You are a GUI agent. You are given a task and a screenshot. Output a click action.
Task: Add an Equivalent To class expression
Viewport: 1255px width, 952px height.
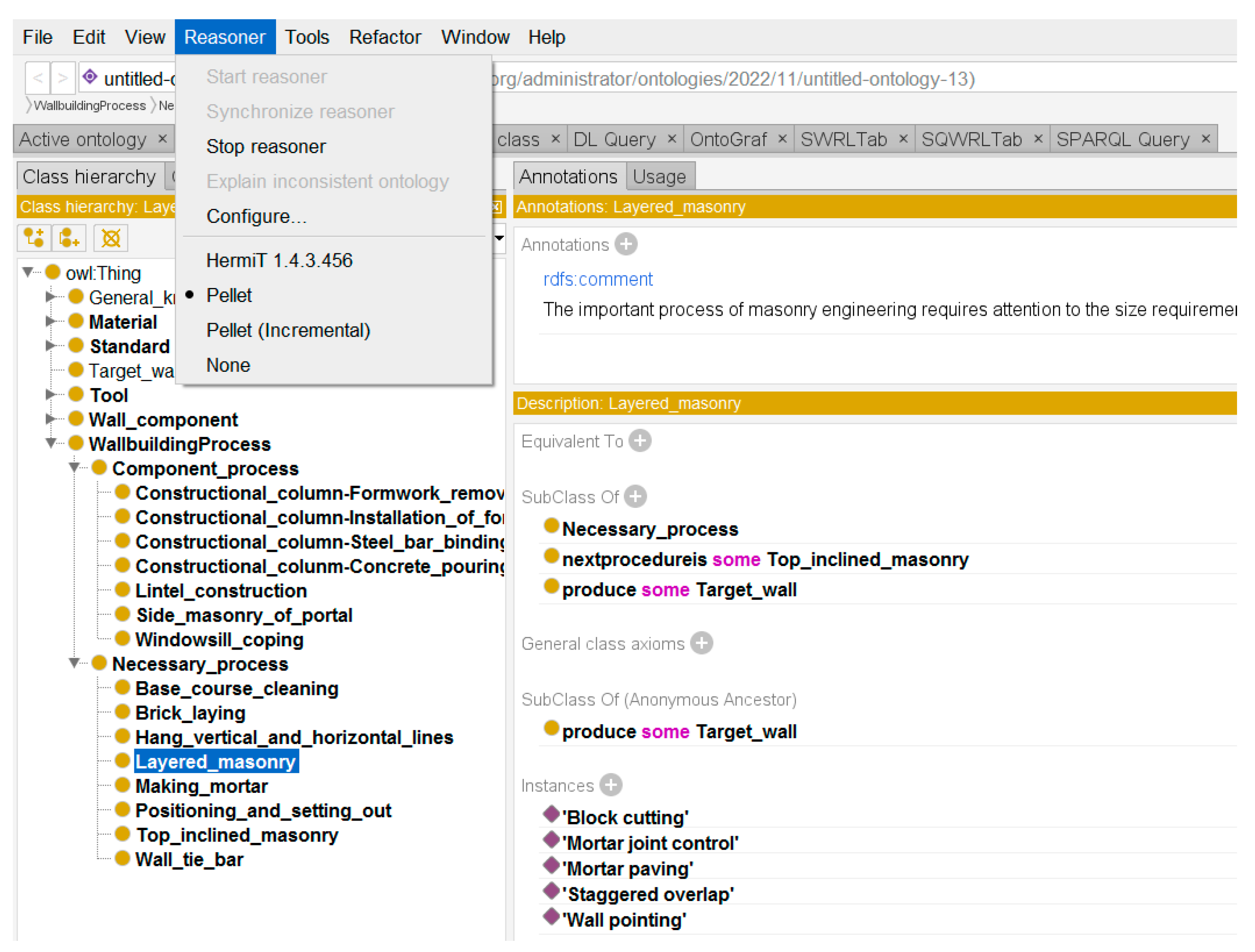click(x=640, y=441)
